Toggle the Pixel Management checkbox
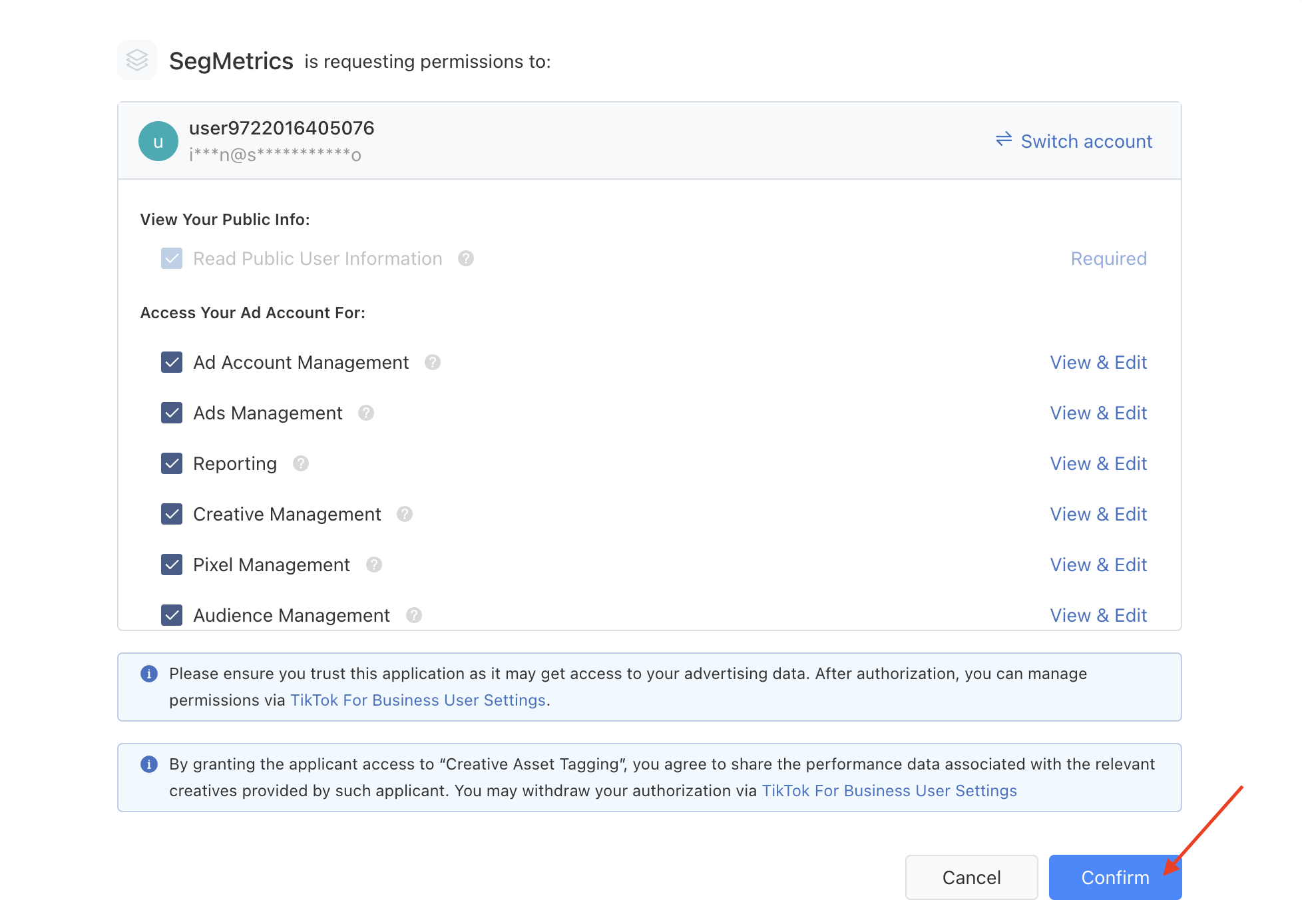The width and height of the screenshot is (1302, 924). pyautogui.click(x=172, y=565)
